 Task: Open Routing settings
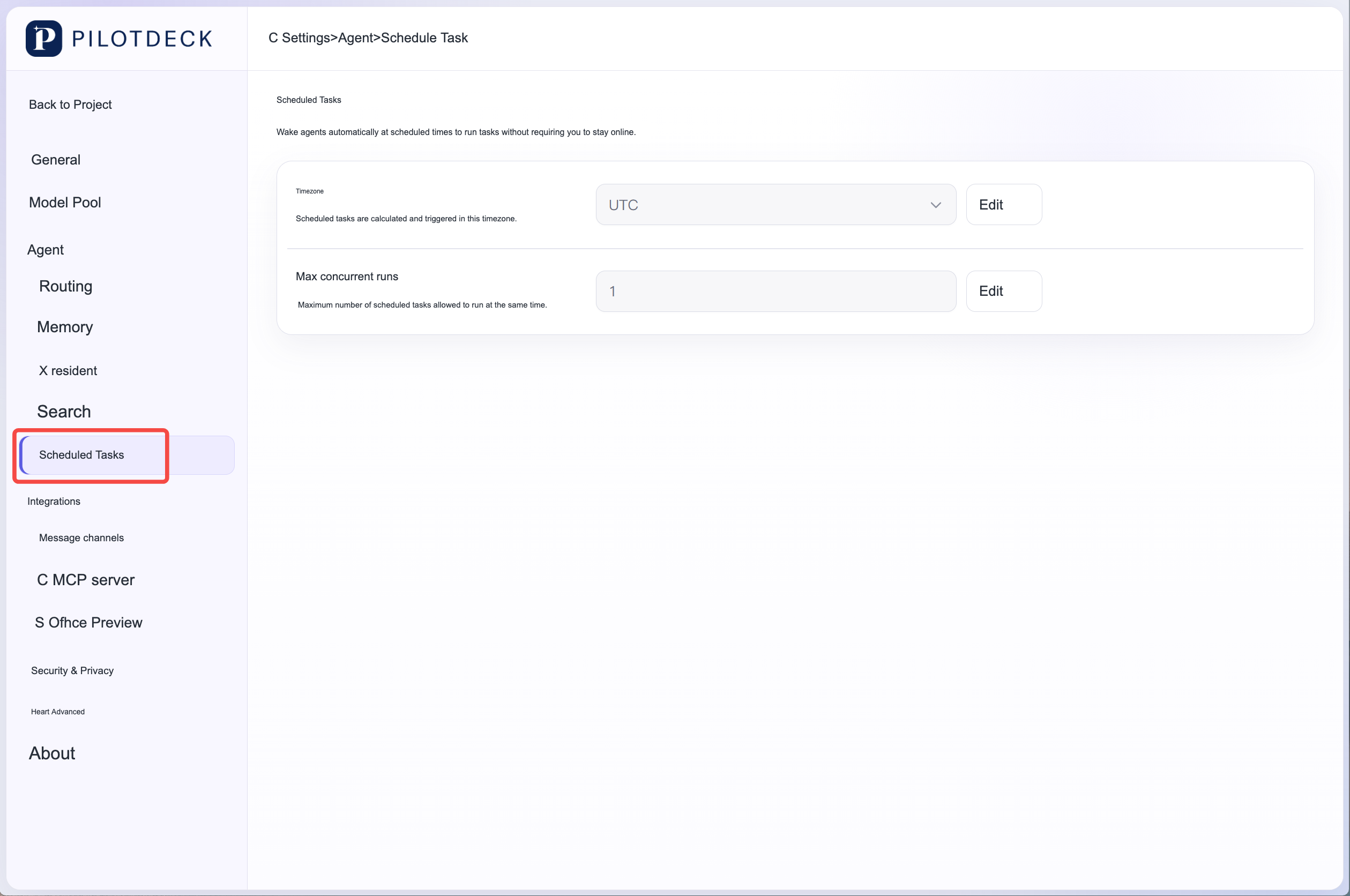pos(66,286)
